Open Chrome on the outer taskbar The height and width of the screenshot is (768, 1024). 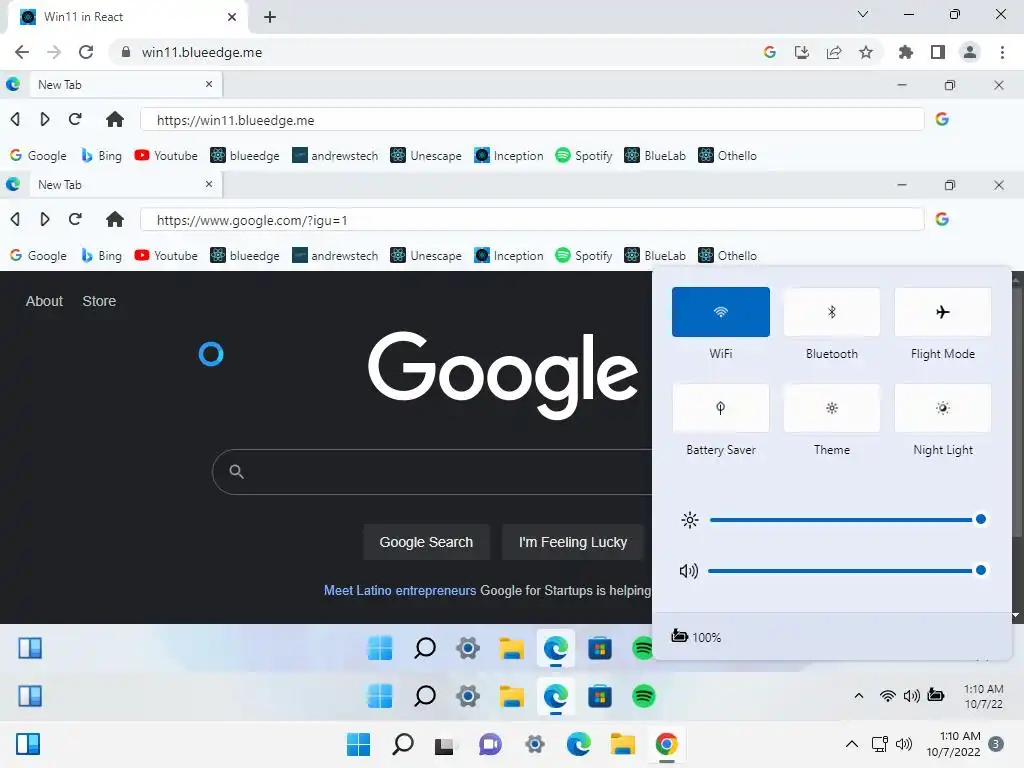[x=666, y=744]
